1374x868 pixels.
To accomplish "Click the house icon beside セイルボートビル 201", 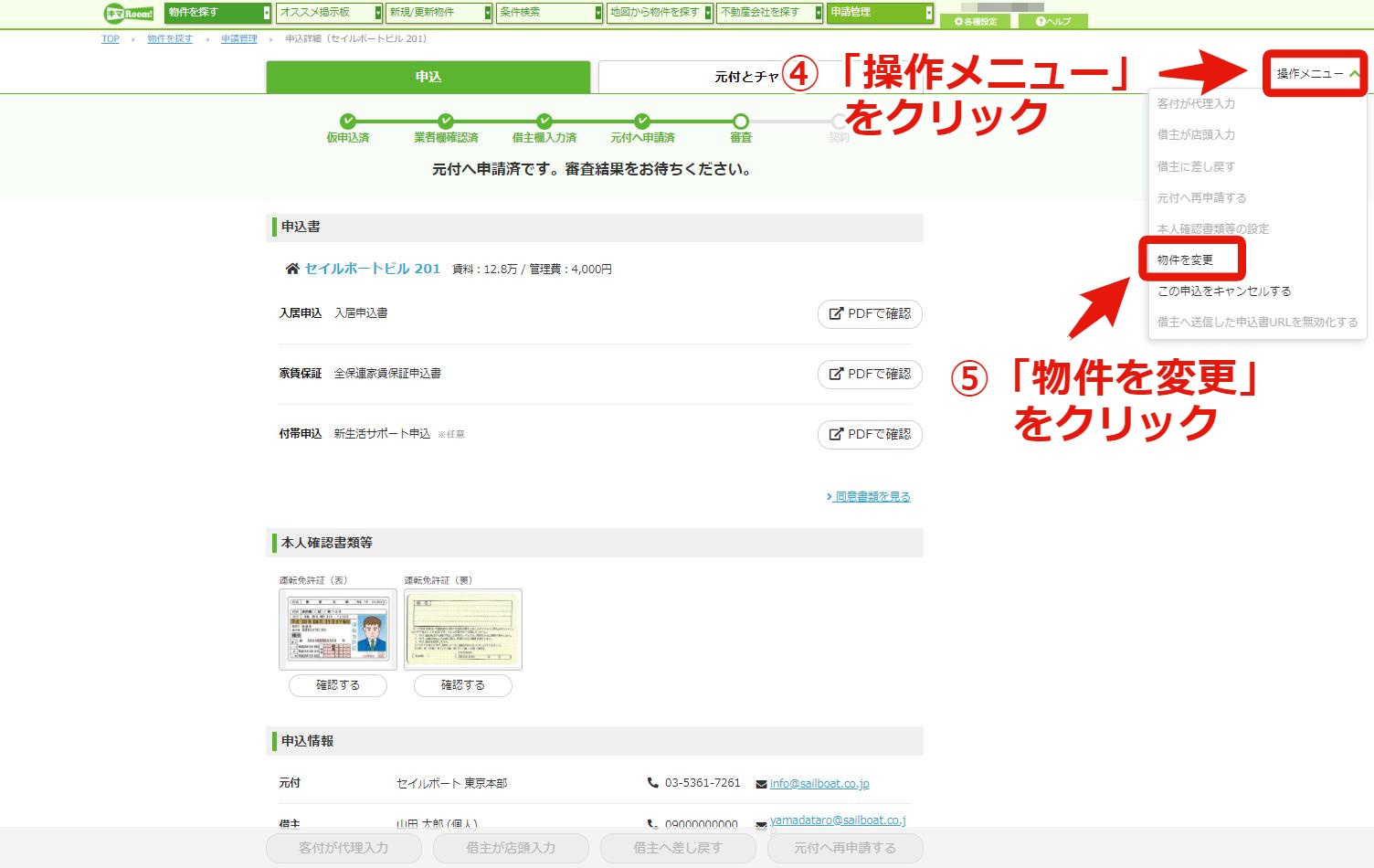I will (292, 269).
